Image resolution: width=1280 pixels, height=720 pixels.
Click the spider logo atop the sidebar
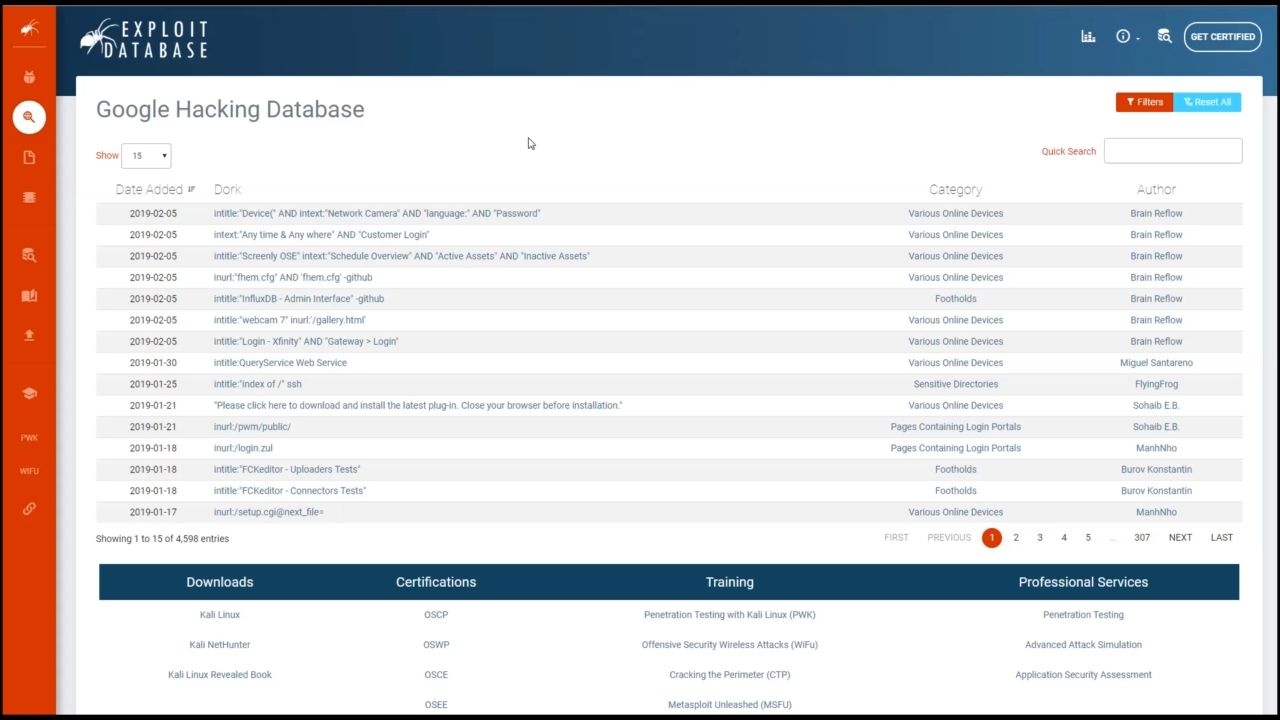coord(29,29)
